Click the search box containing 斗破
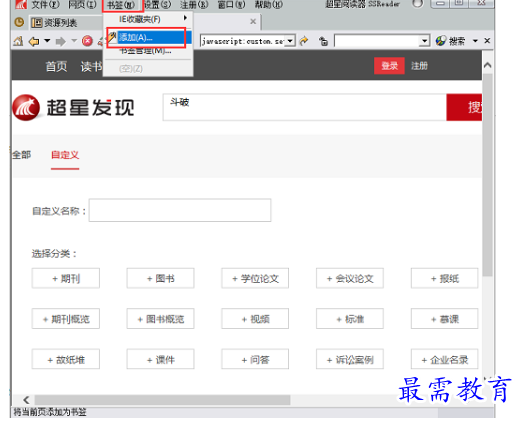Screen dimensions: 520x421 coord(304,107)
